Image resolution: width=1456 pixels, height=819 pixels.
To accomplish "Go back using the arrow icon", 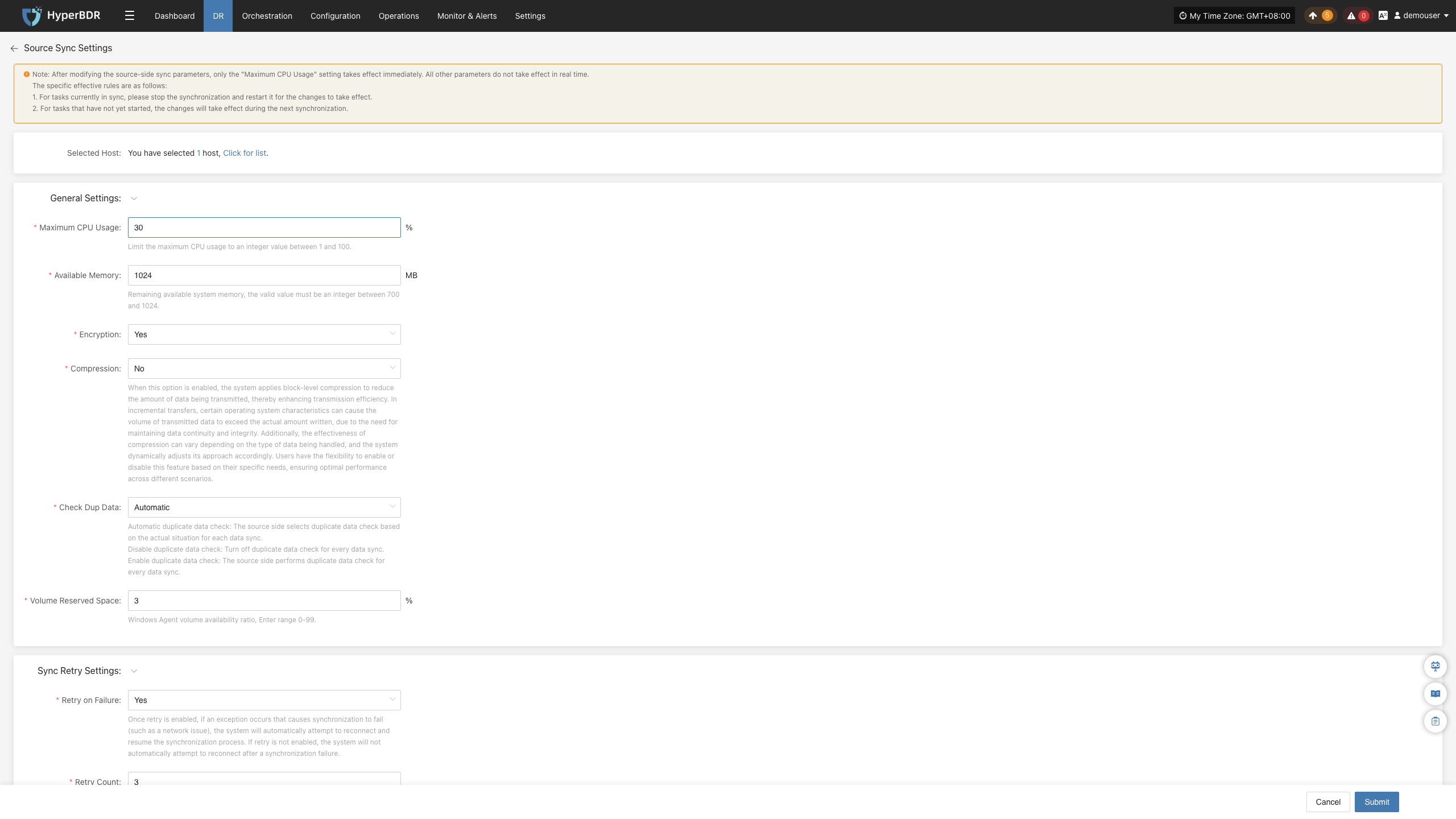I will click(14, 48).
